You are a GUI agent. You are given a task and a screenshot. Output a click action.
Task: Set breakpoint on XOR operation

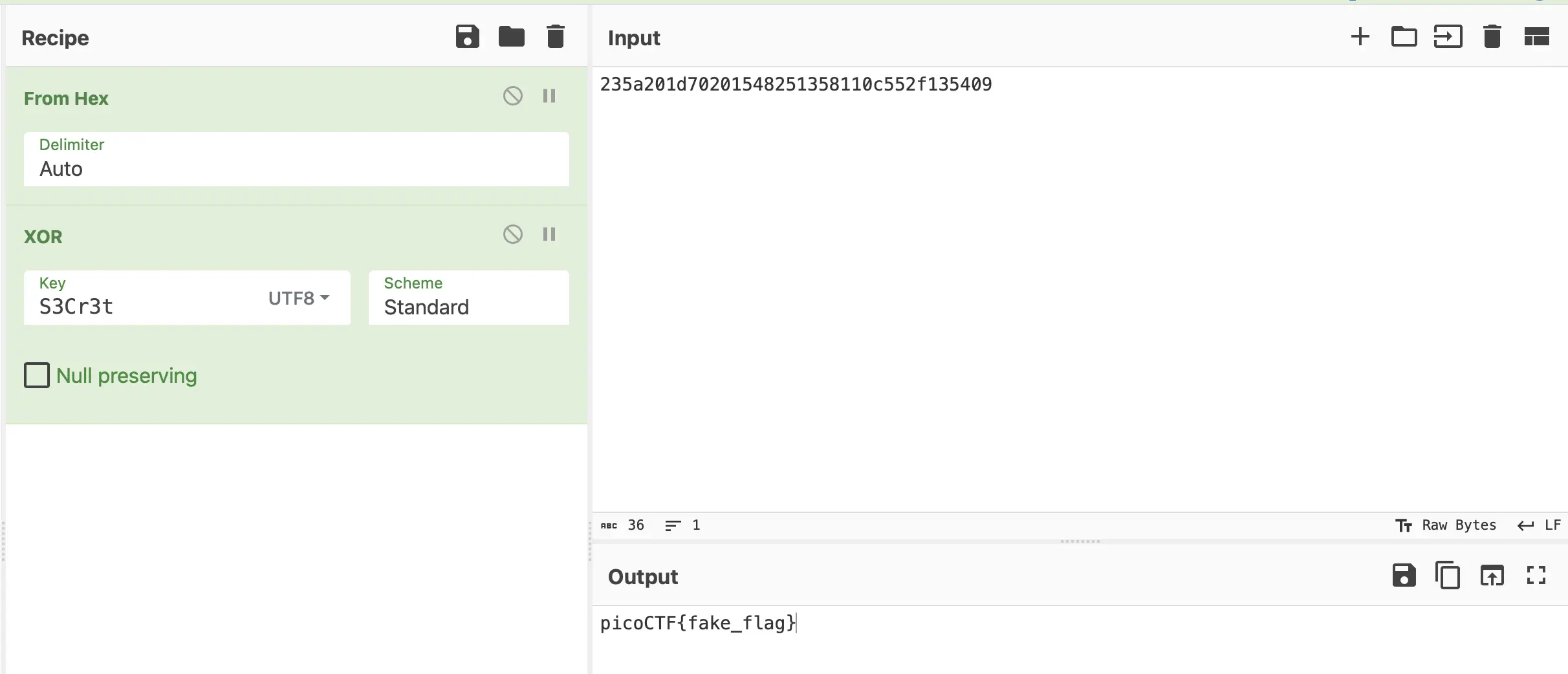(549, 234)
